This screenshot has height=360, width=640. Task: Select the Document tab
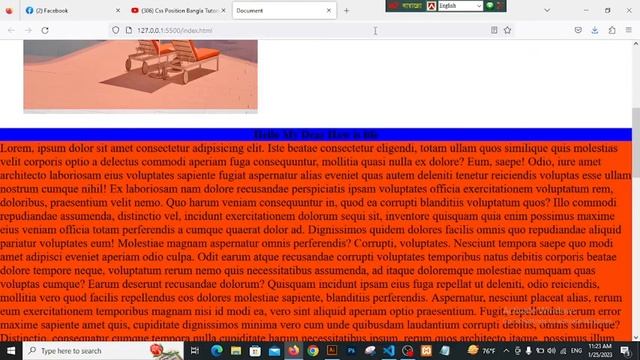[x=284, y=11]
